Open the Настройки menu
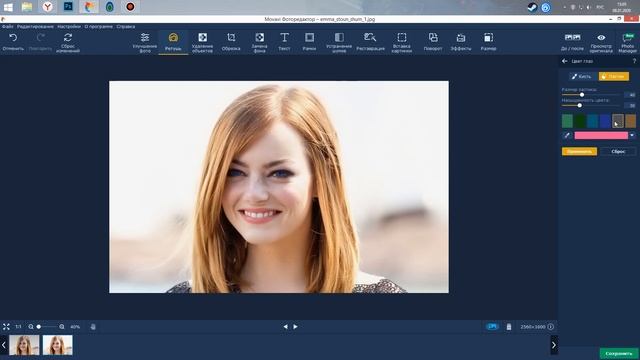Viewport: 640px width, 360px height. pos(69,27)
